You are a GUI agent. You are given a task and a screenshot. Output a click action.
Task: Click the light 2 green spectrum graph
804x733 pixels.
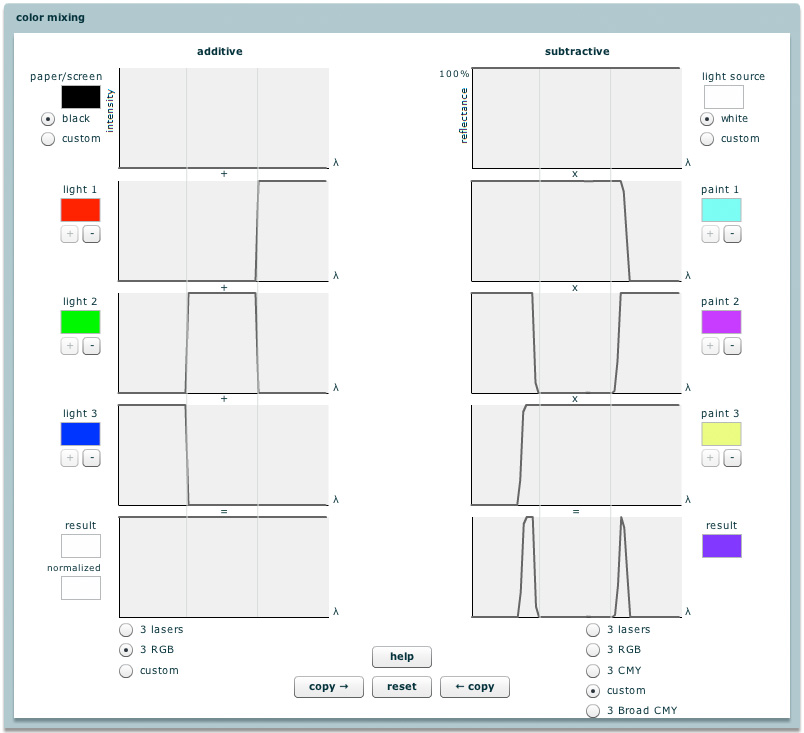223,343
